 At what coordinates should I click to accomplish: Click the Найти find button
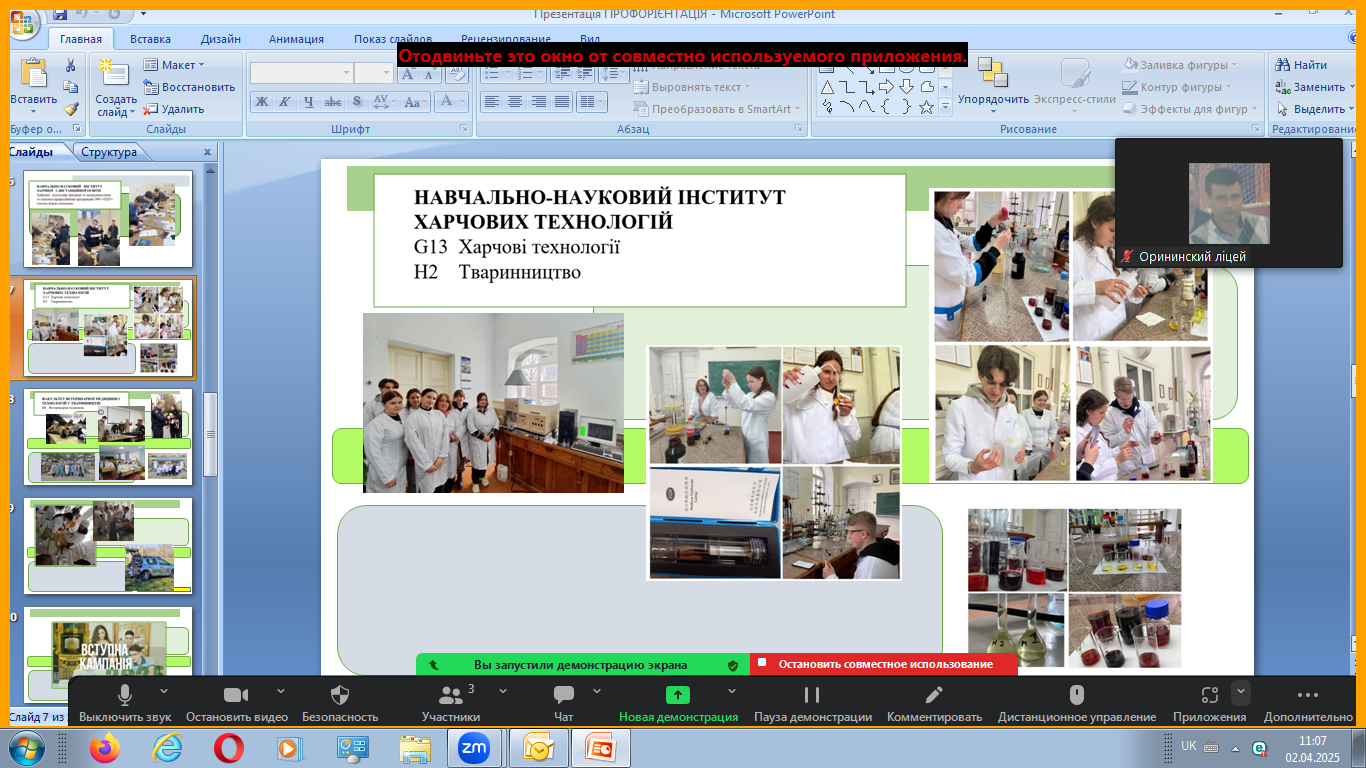tap(1302, 65)
